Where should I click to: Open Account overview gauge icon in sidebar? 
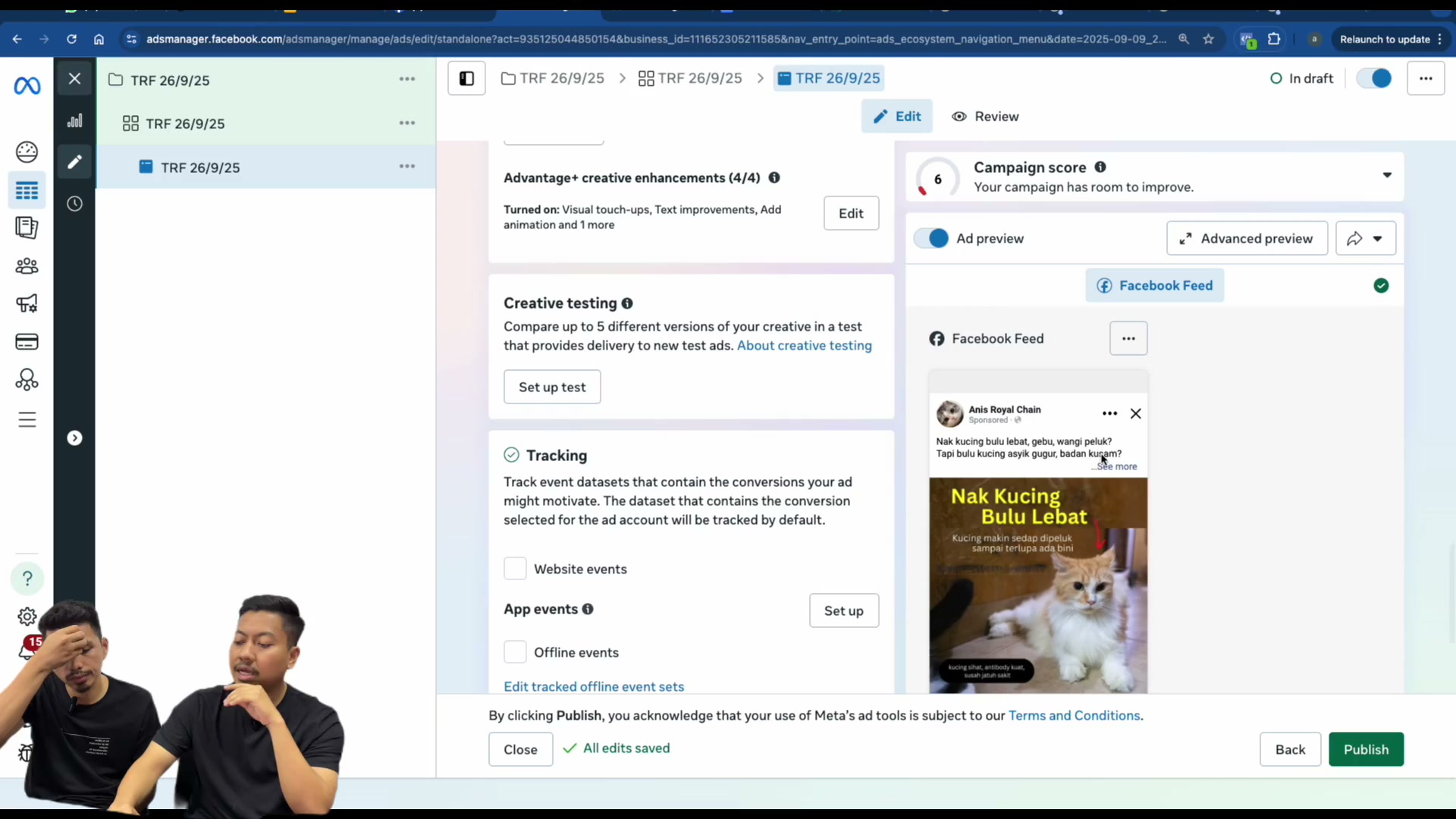click(x=27, y=152)
